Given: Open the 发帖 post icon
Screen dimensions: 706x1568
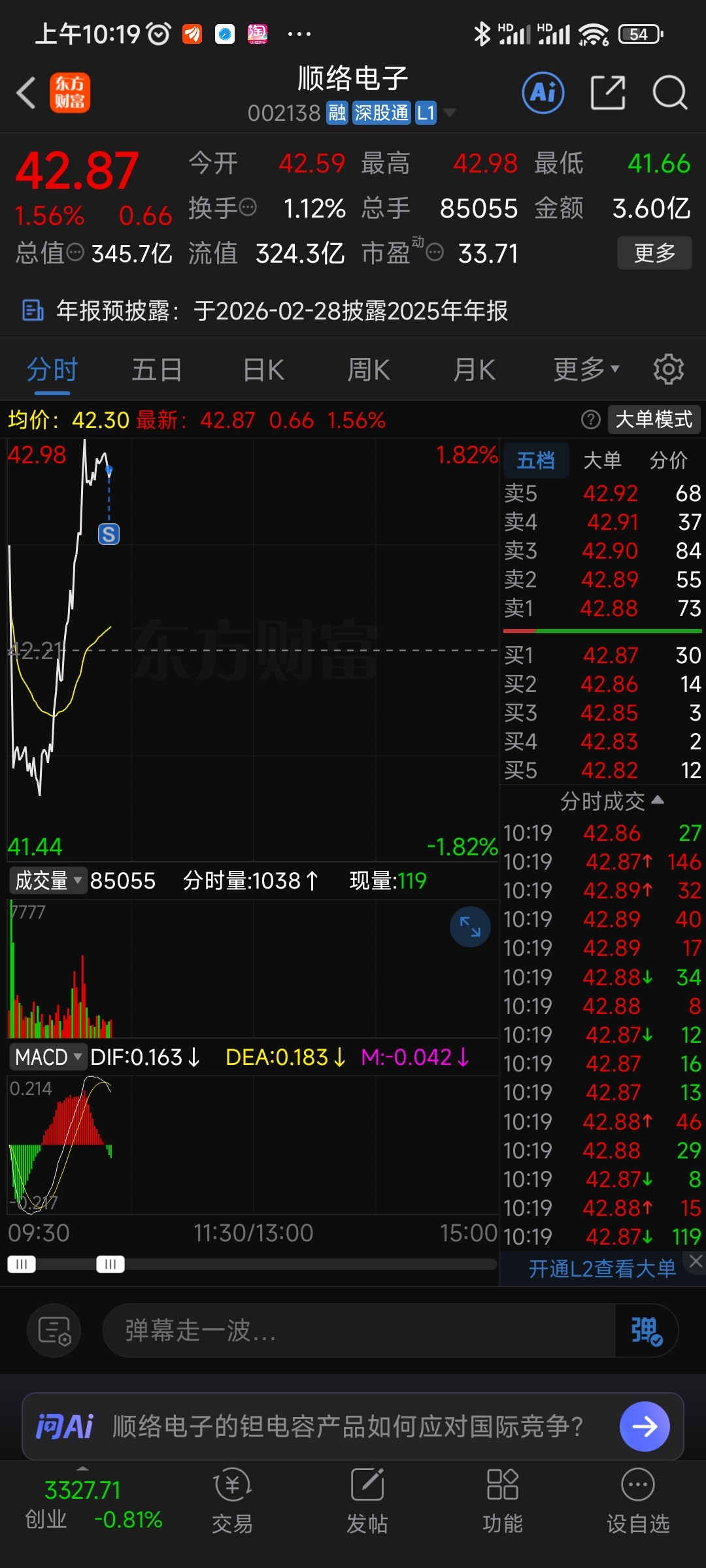Looking at the screenshot, I should click(367, 1501).
